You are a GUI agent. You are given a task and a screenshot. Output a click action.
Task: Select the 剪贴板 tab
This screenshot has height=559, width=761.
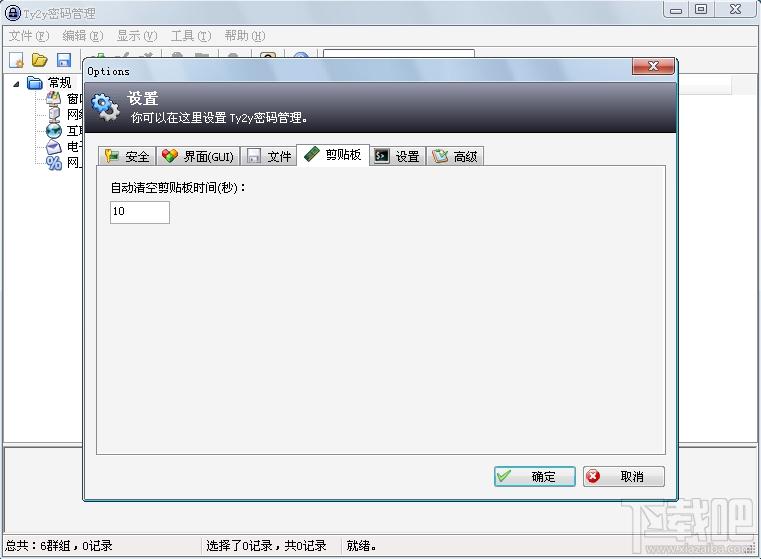(x=333, y=155)
